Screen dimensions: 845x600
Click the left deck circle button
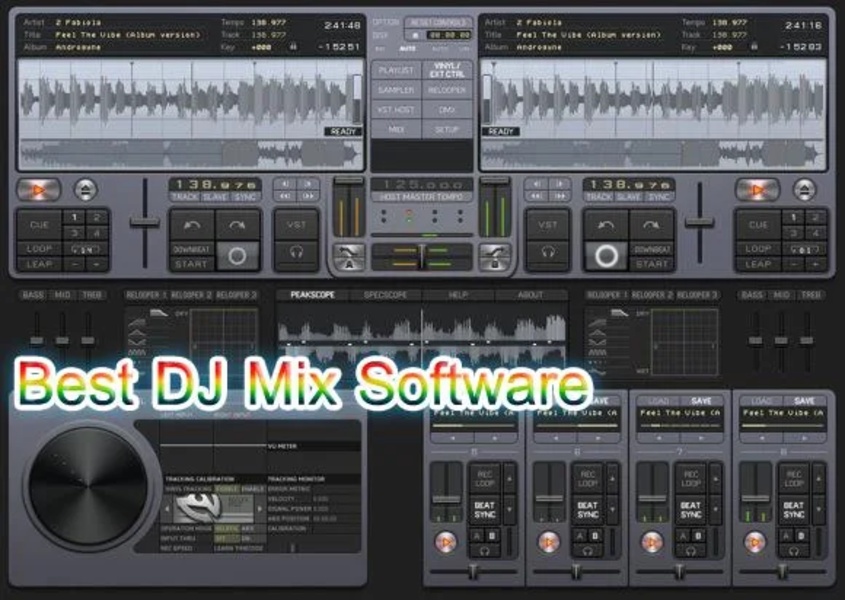237,256
